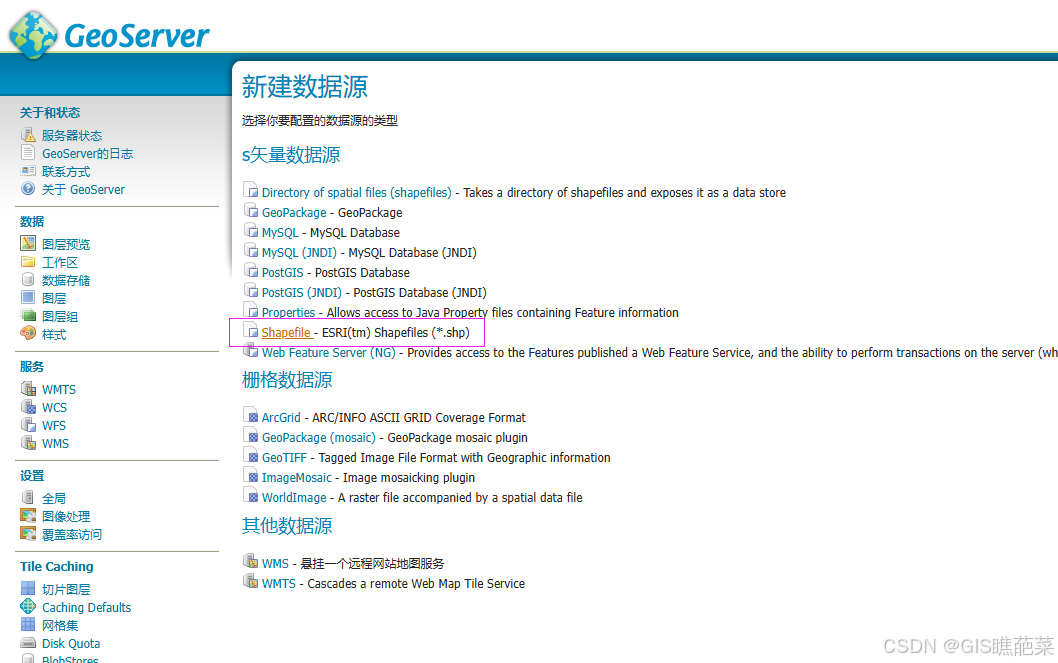Click the WCS service icon

tap(28, 407)
